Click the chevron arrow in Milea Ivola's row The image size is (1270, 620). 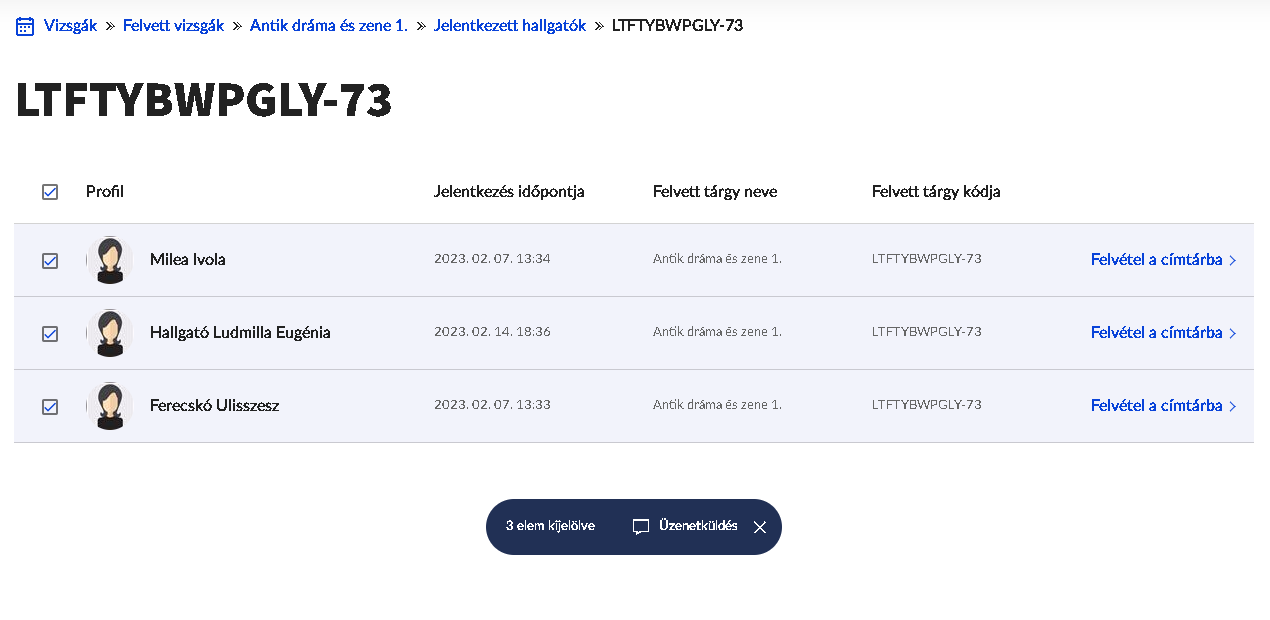point(1233,261)
